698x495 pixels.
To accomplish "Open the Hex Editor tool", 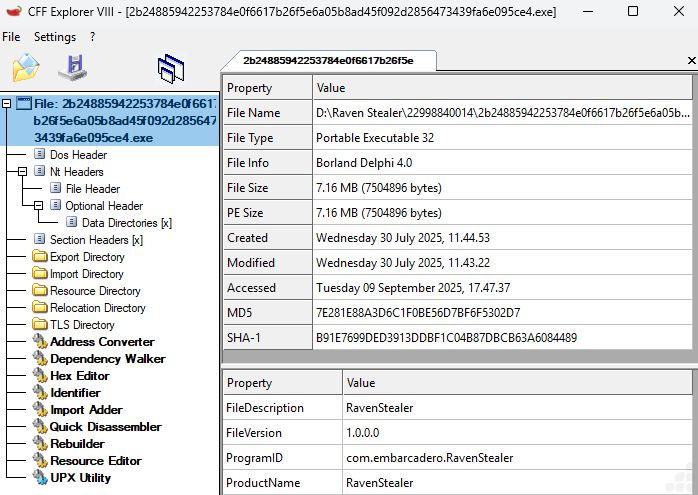I will [79, 376].
